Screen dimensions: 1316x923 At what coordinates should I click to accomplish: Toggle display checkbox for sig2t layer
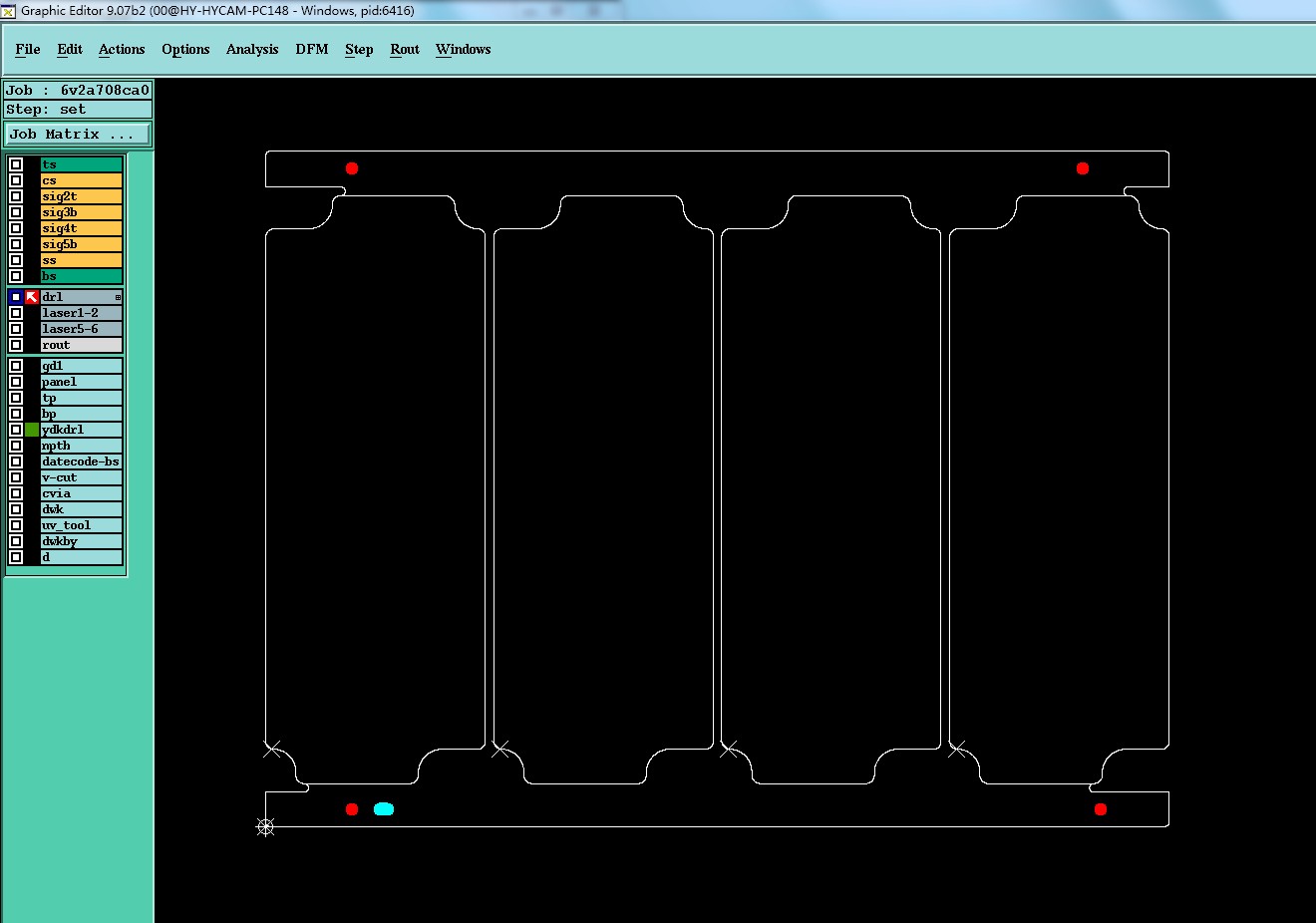pyautogui.click(x=16, y=196)
